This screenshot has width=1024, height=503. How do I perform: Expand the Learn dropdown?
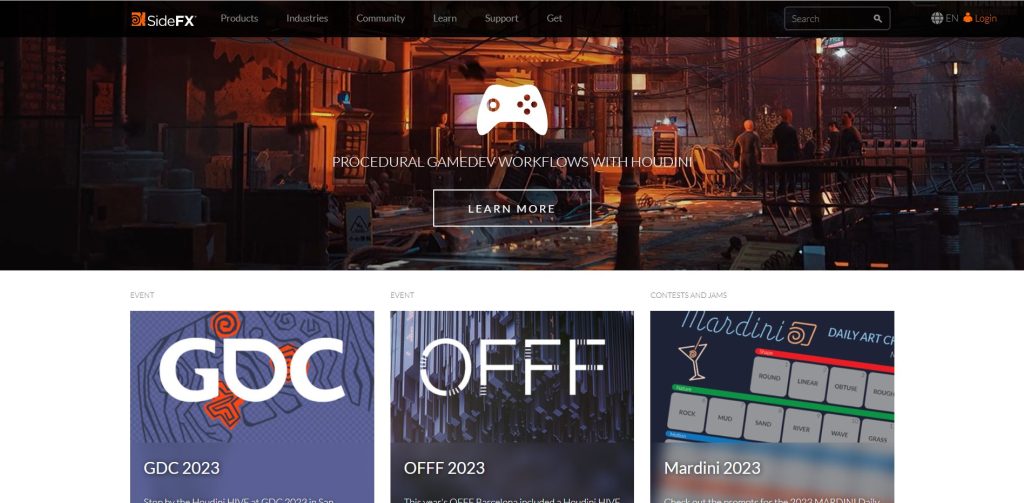[445, 18]
